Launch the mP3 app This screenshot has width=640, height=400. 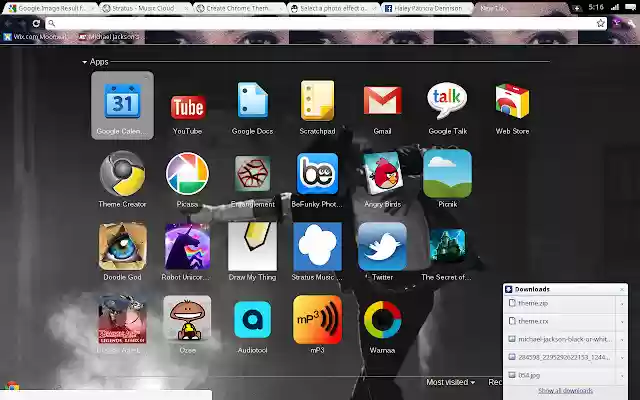pos(317,319)
